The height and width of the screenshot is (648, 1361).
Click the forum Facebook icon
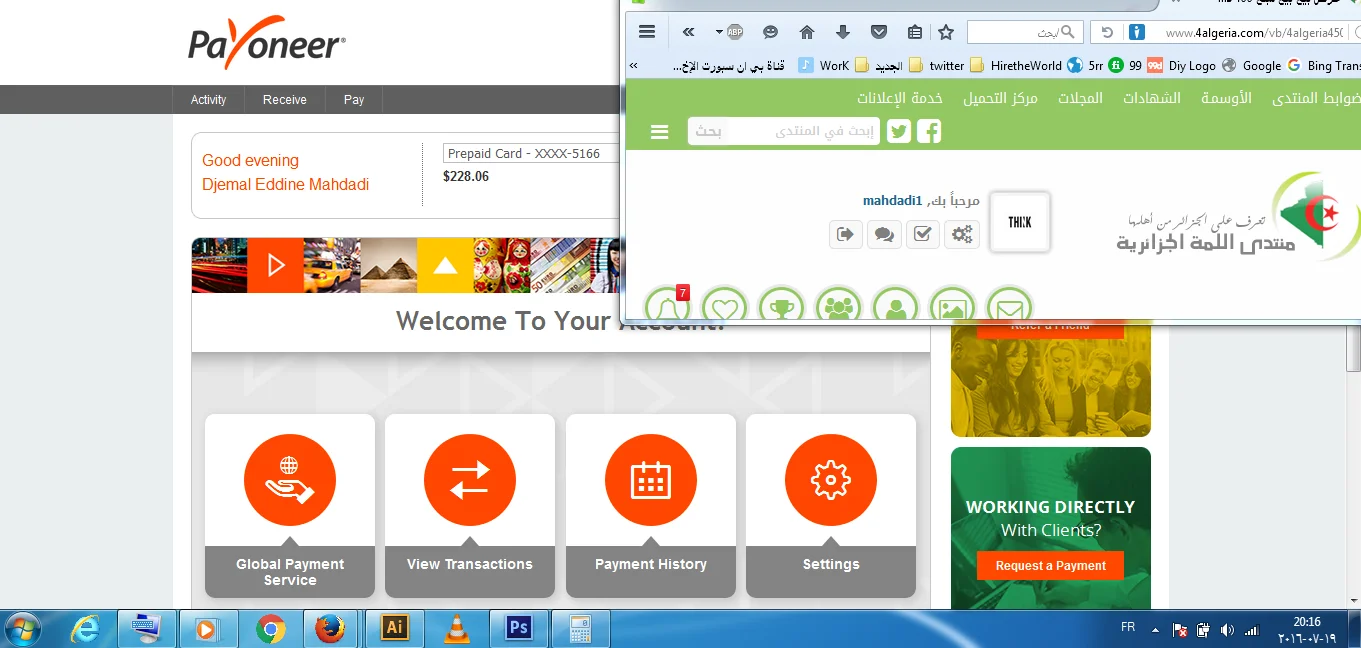point(929,131)
